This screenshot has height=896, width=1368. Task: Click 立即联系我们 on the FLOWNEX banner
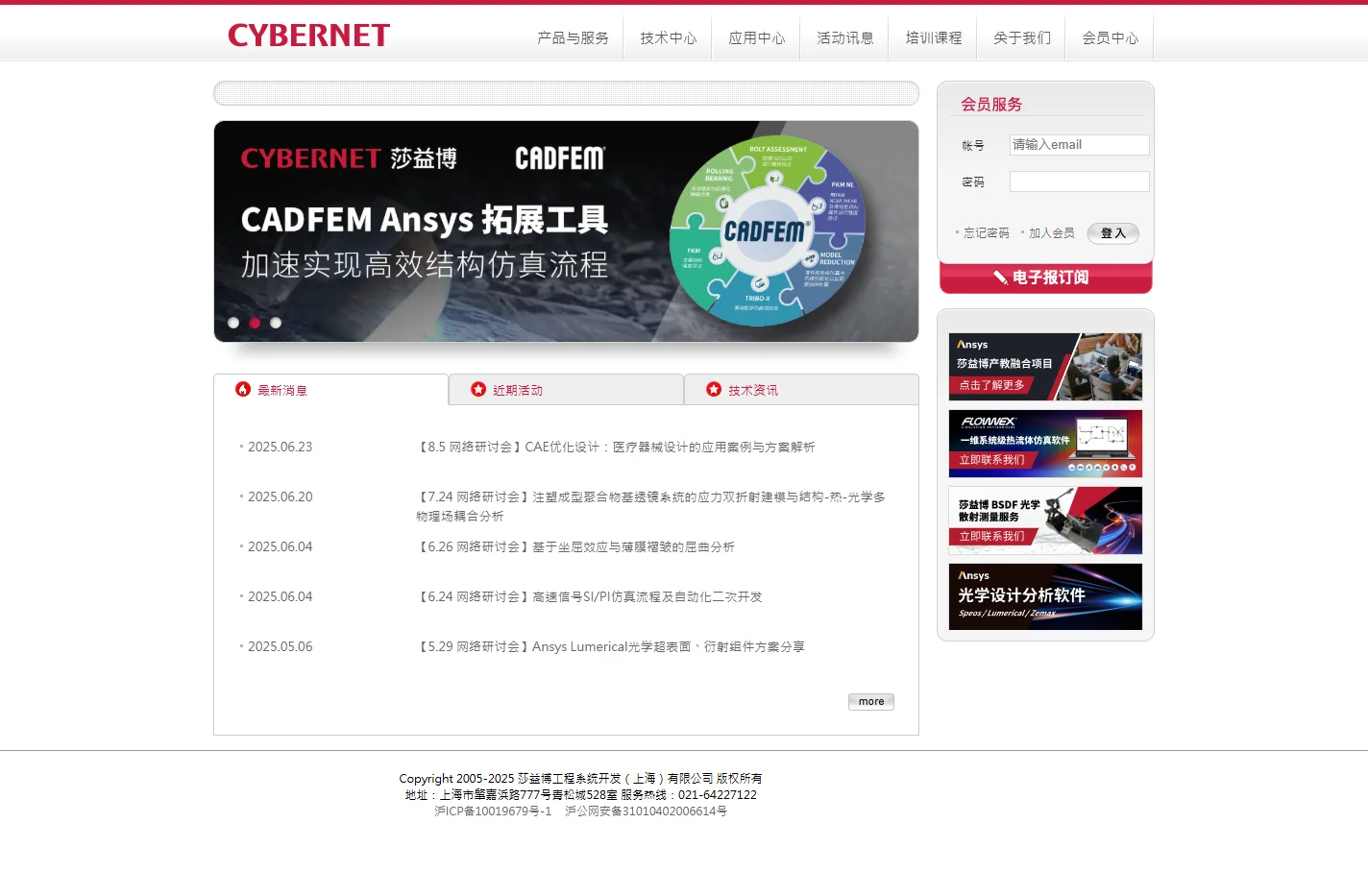pos(991,460)
